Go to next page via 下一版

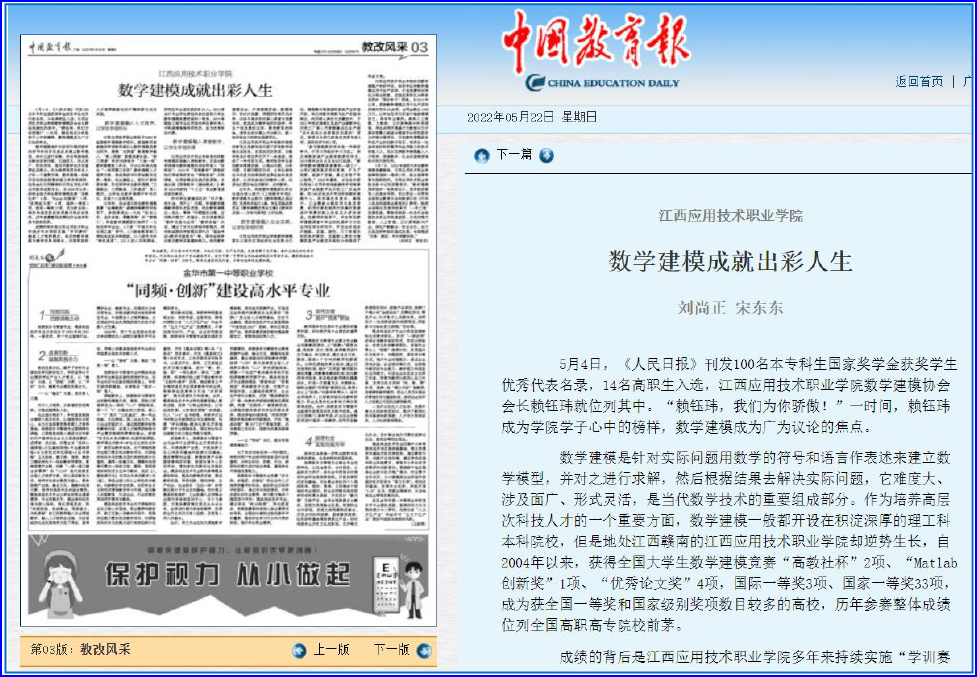tap(391, 650)
